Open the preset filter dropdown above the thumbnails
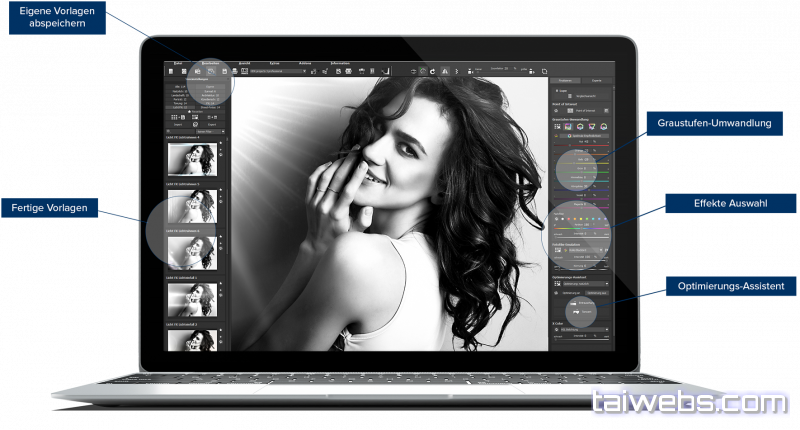Screen dimensions: 800x430 pos(210,131)
